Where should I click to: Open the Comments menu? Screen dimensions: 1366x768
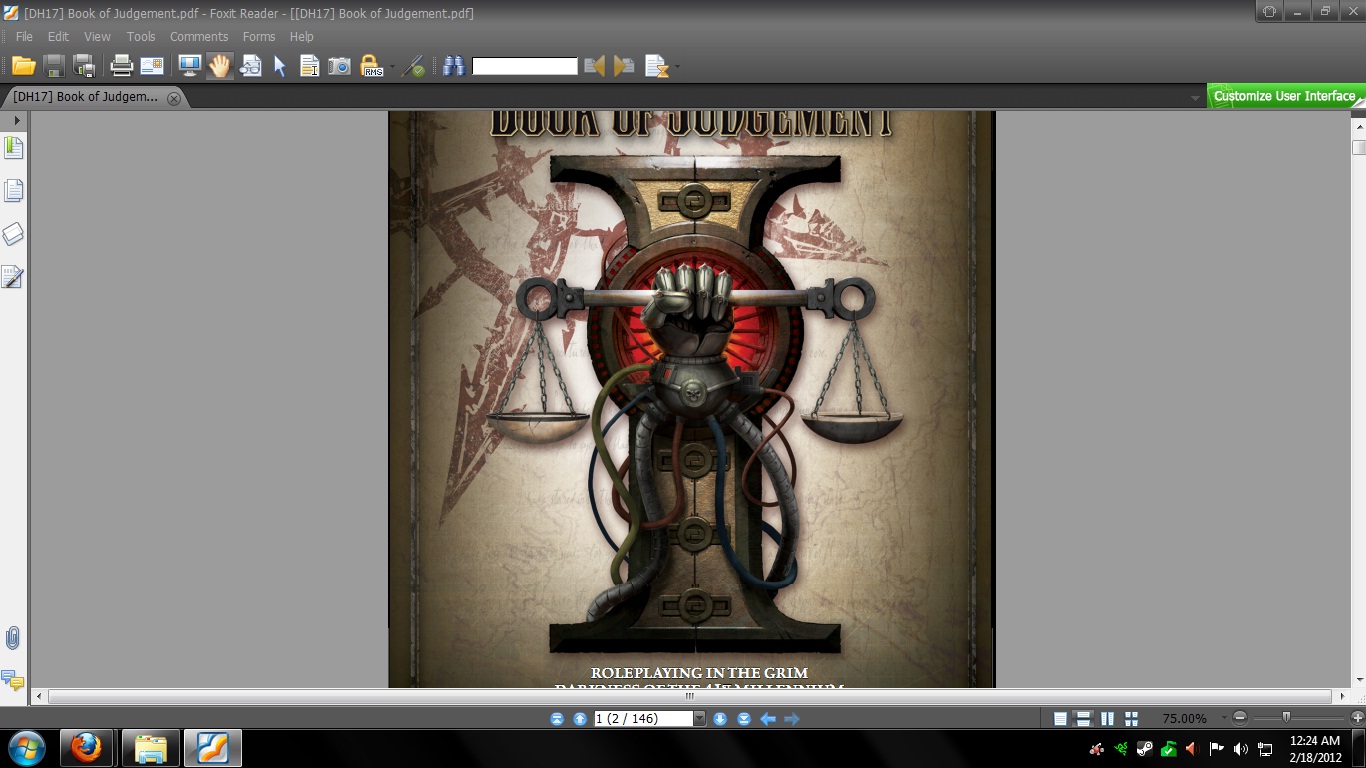pos(199,36)
